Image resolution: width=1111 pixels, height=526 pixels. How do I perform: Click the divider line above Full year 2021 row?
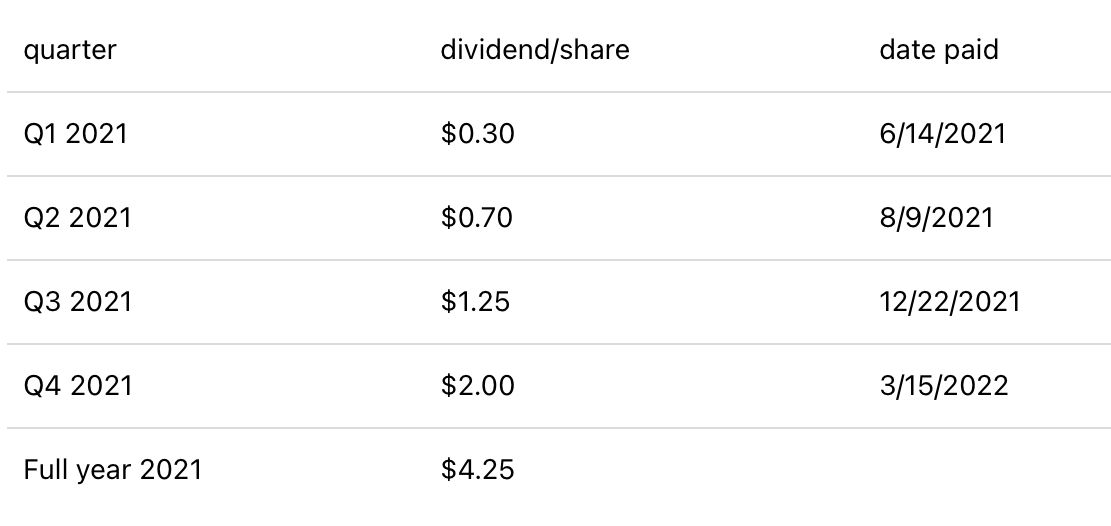pyautogui.click(x=555, y=428)
